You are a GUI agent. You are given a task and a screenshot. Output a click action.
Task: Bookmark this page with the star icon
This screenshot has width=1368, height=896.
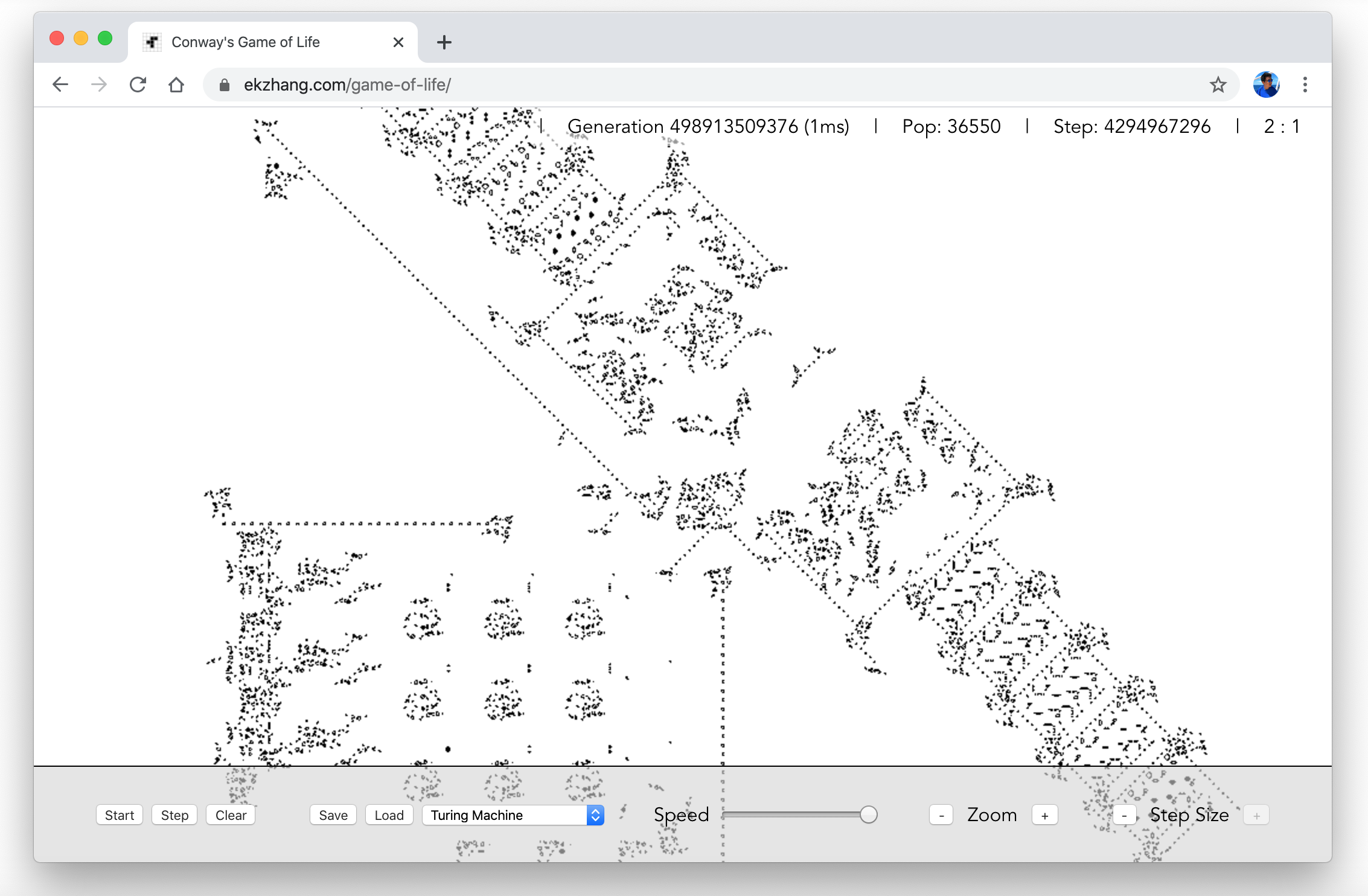[1218, 85]
